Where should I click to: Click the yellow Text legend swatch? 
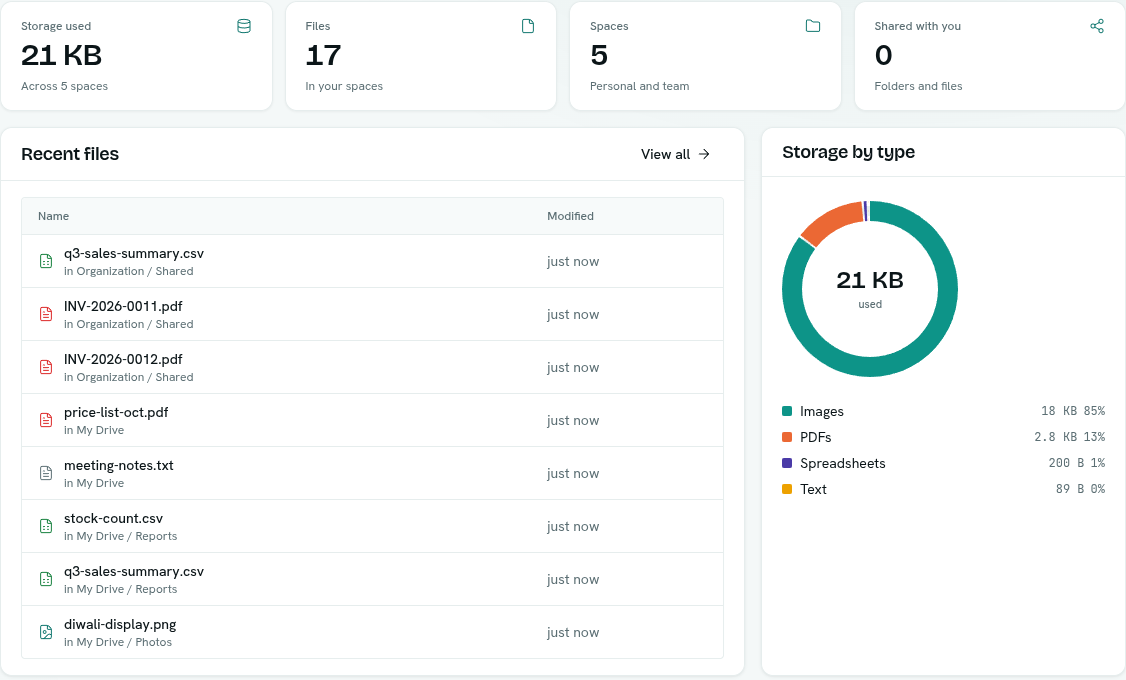(787, 489)
